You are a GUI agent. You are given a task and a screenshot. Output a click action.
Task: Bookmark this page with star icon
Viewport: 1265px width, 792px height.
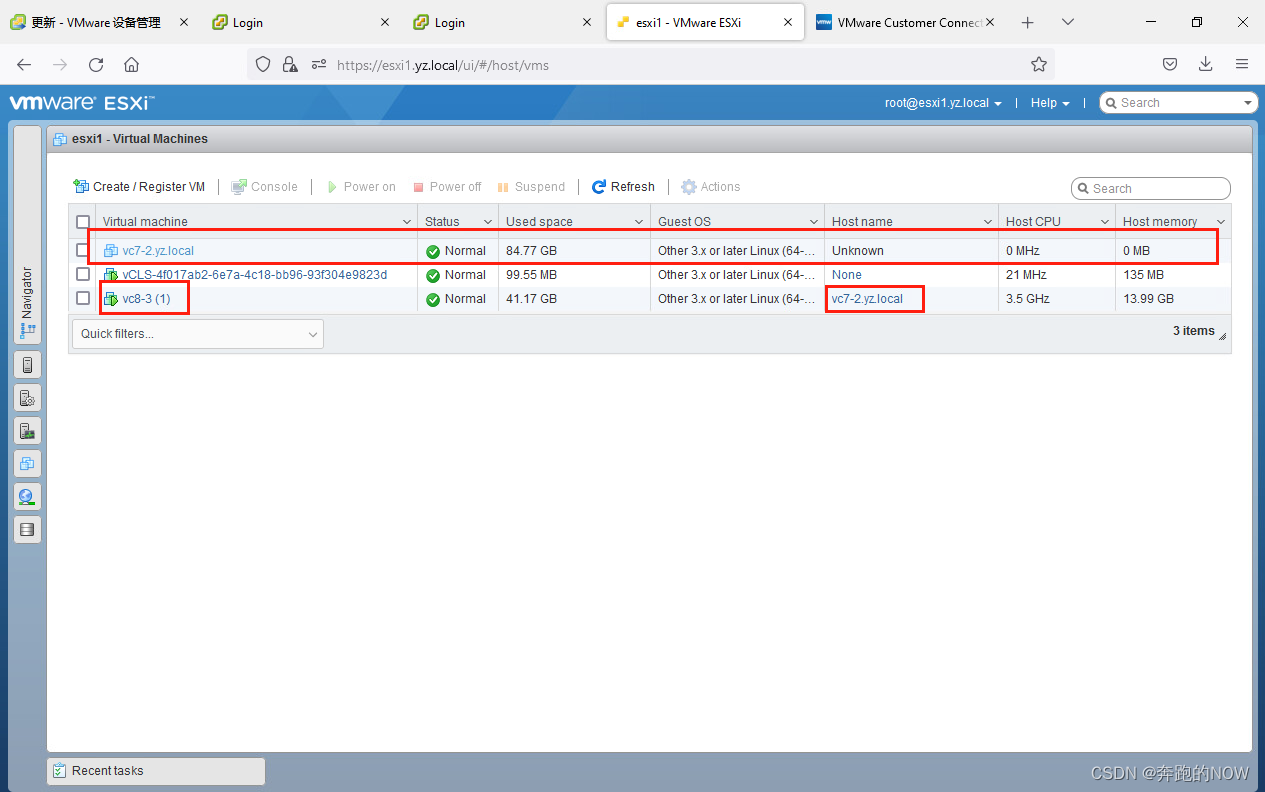tap(1039, 64)
